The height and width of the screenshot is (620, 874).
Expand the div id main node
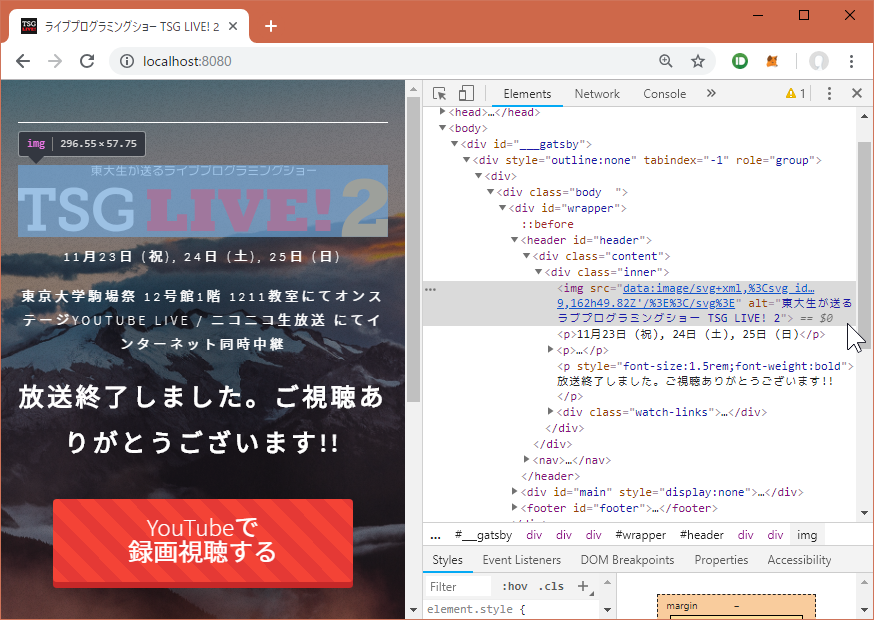pyautogui.click(x=514, y=492)
